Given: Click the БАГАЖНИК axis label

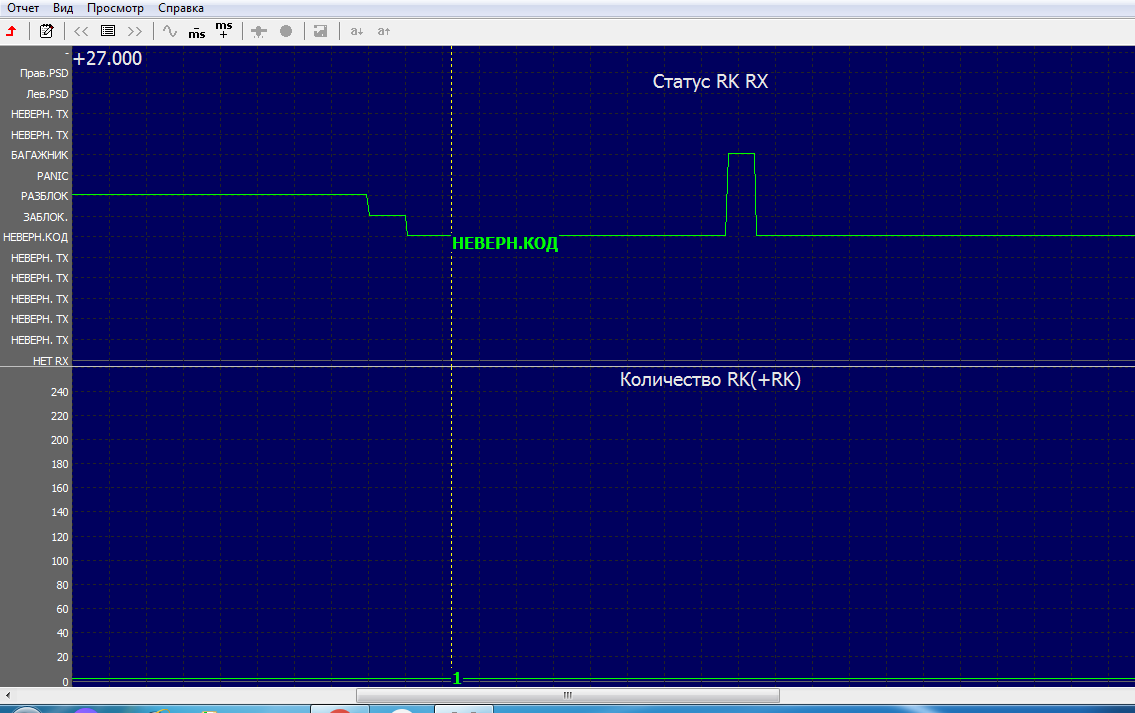Looking at the screenshot, I should coord(40,155).
